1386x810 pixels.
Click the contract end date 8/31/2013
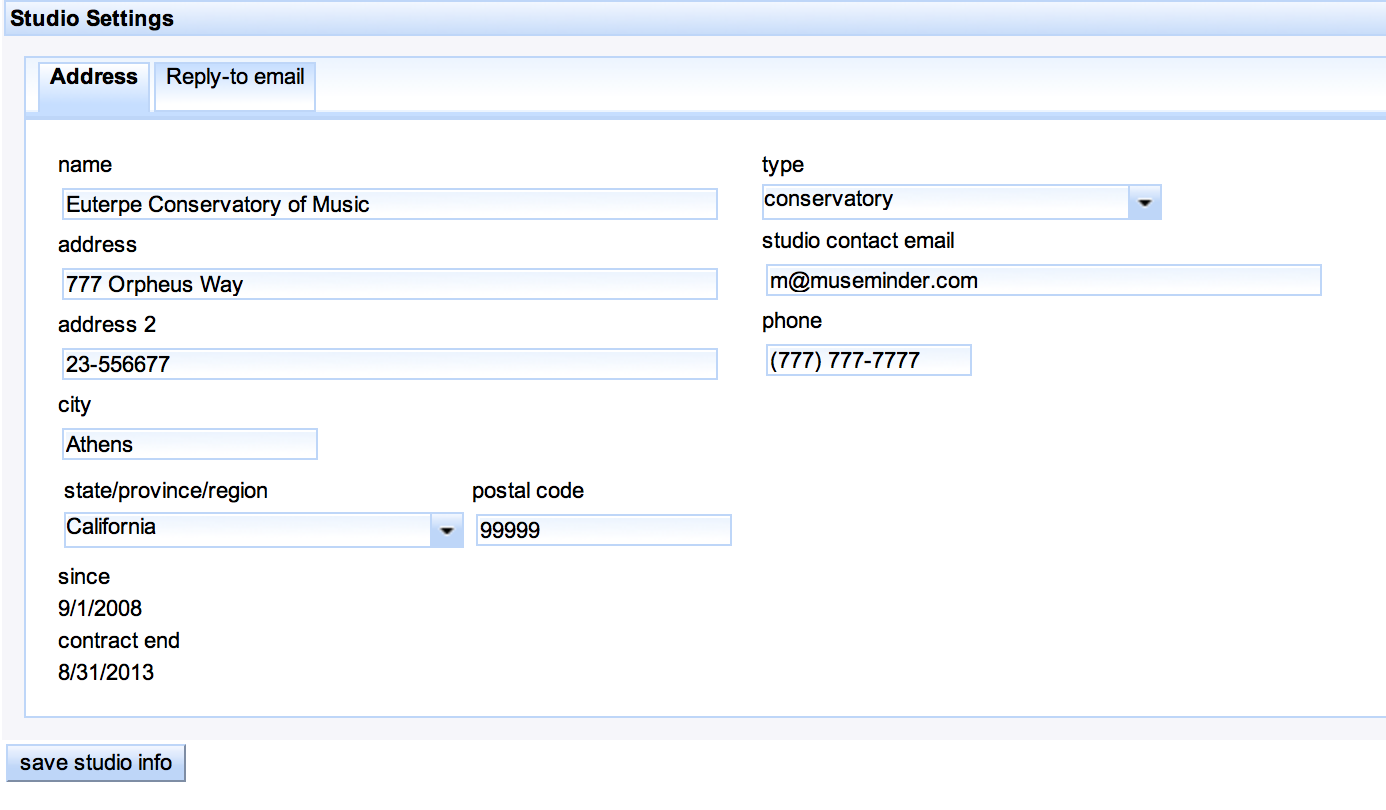pos(106,672)
